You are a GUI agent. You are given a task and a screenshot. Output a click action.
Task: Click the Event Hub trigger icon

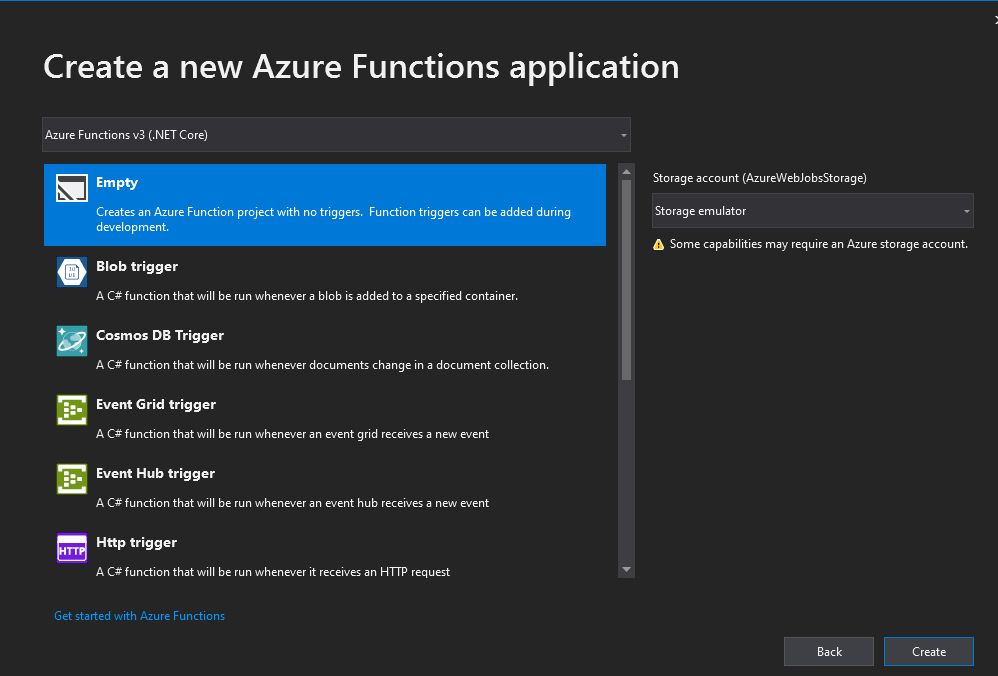tap(71, 478)
